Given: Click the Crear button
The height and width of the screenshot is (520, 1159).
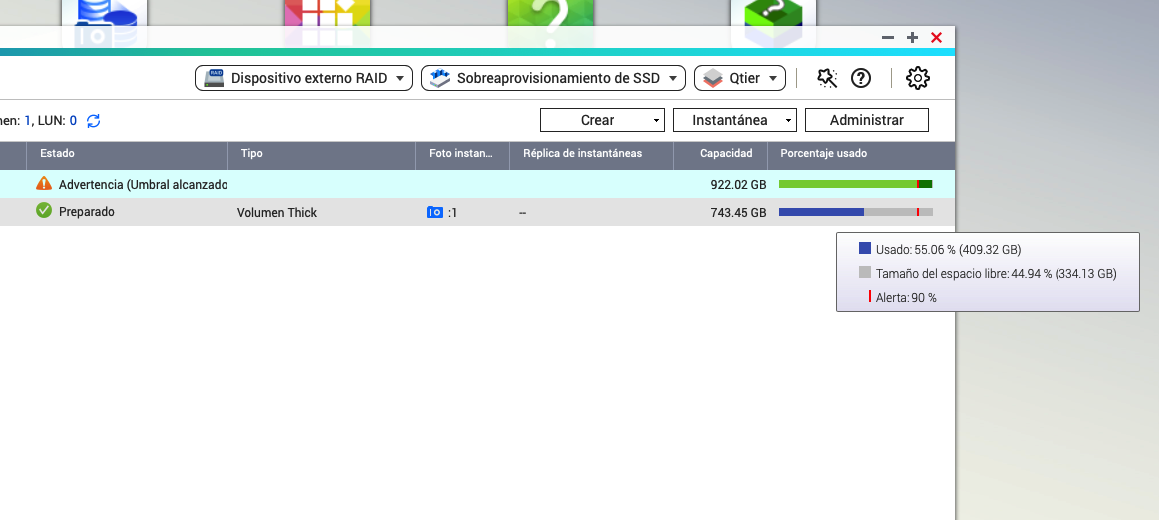Looking at the screenshot, I should point(597,120).
